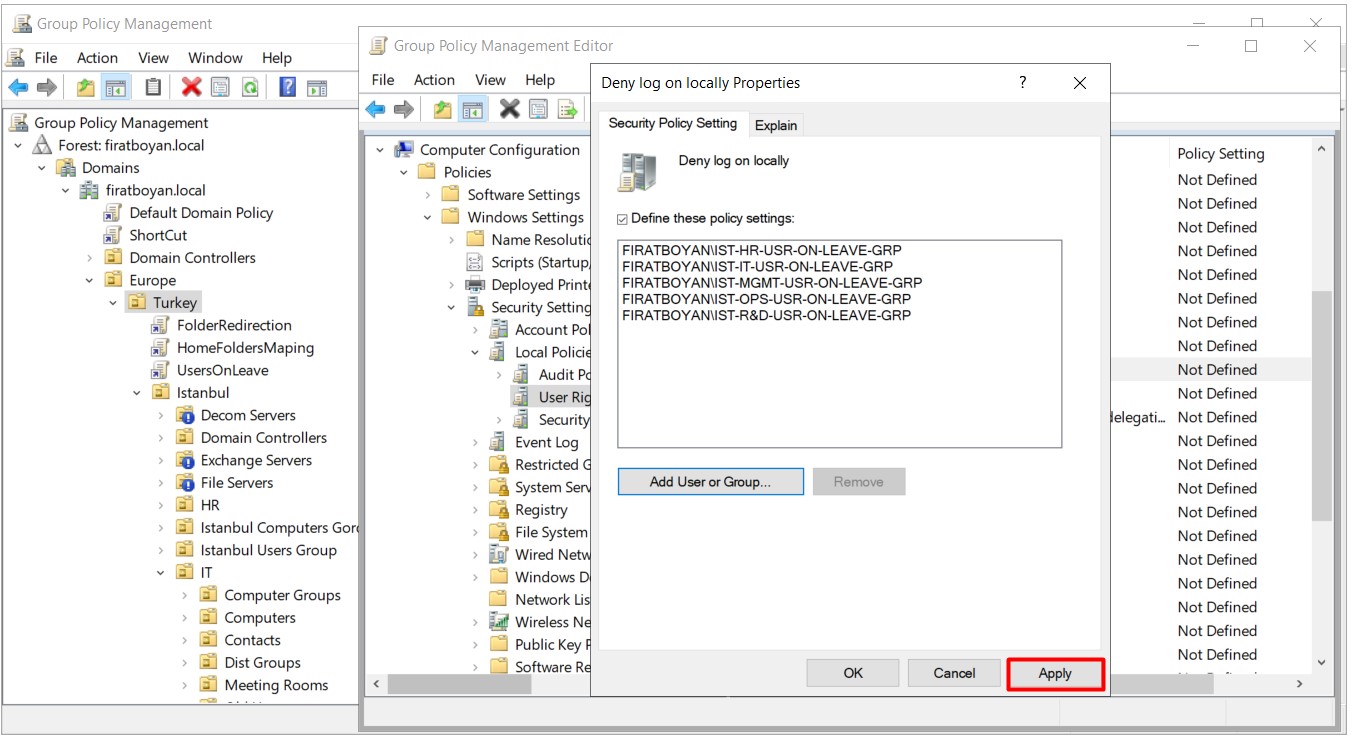Image resolution: width=1353 pixels, height=740 pixels.
Task: Click the greyed Remove button
Action: tap(858, 482)
